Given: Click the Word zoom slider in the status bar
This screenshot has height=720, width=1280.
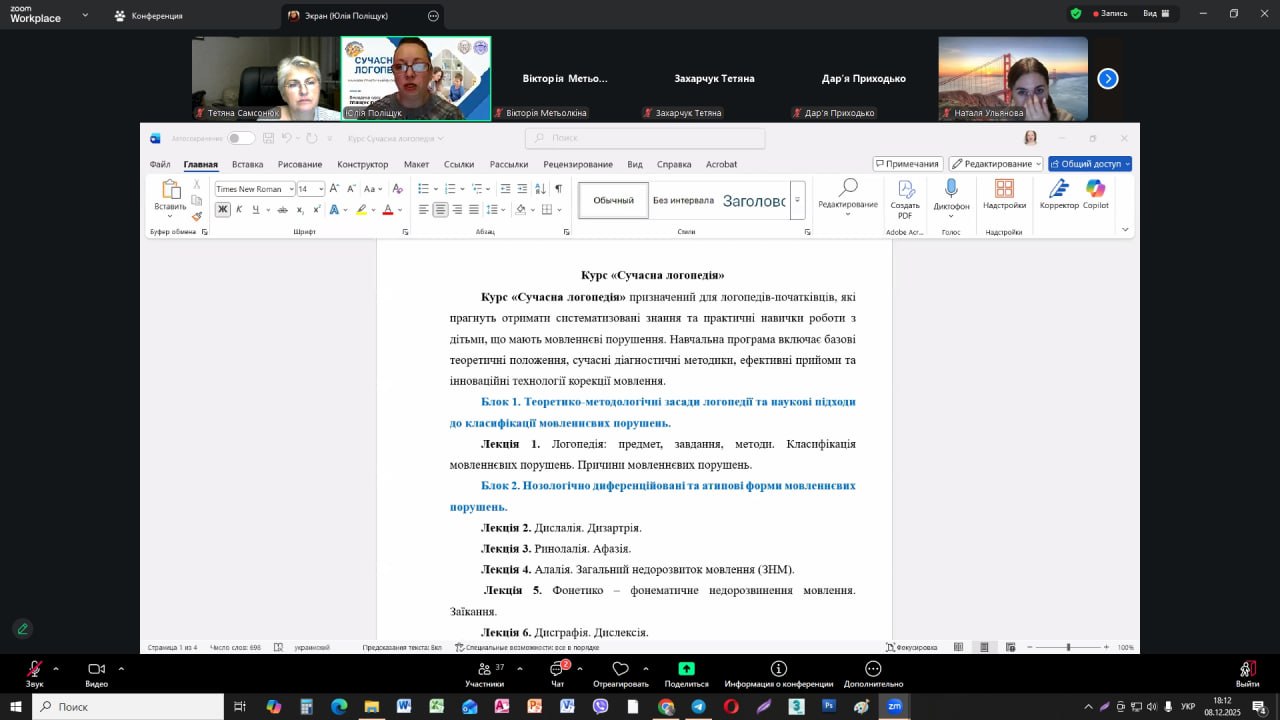Looking at the screenshot, I should (1068, 647).
